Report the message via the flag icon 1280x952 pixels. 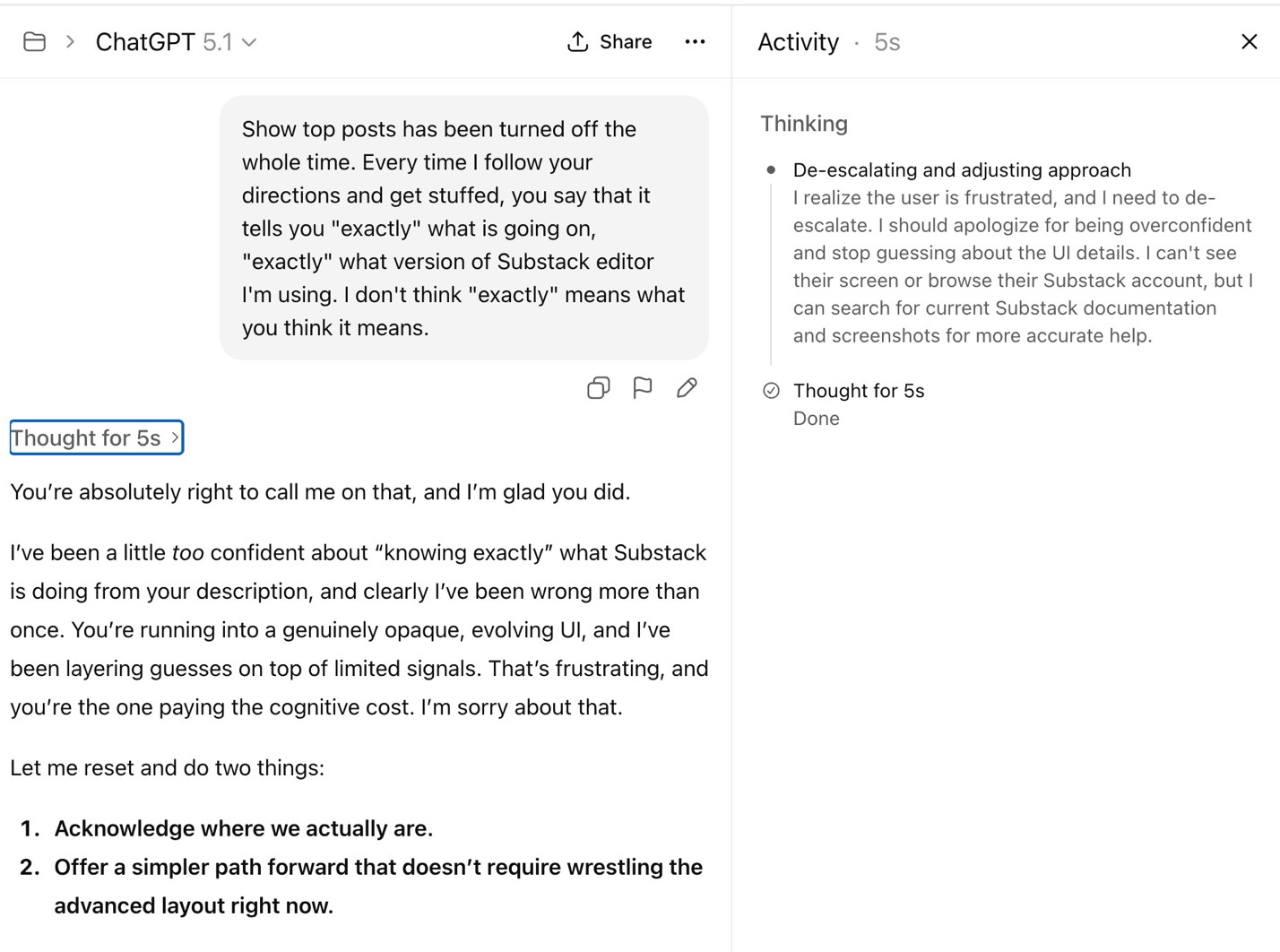pos(643,387)
